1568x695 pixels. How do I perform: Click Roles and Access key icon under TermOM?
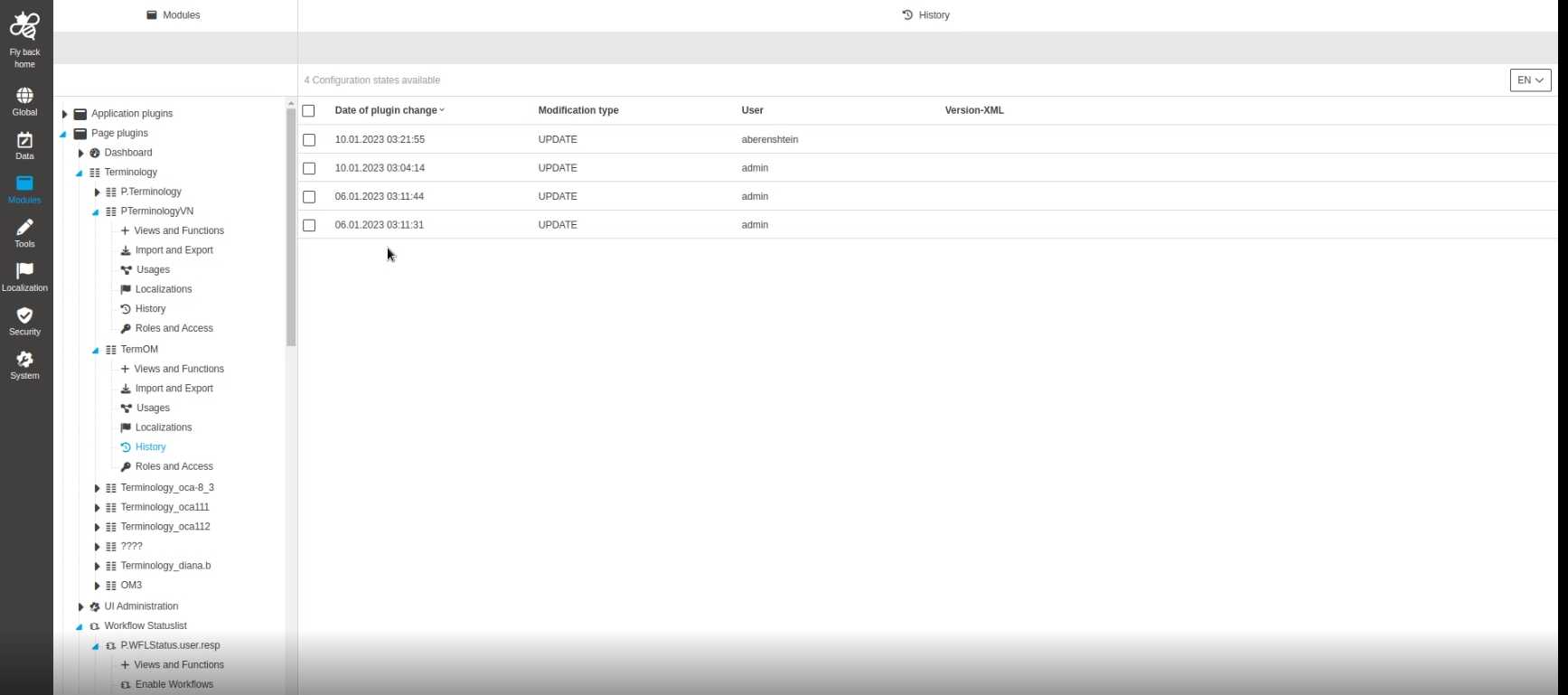(126, 467)
